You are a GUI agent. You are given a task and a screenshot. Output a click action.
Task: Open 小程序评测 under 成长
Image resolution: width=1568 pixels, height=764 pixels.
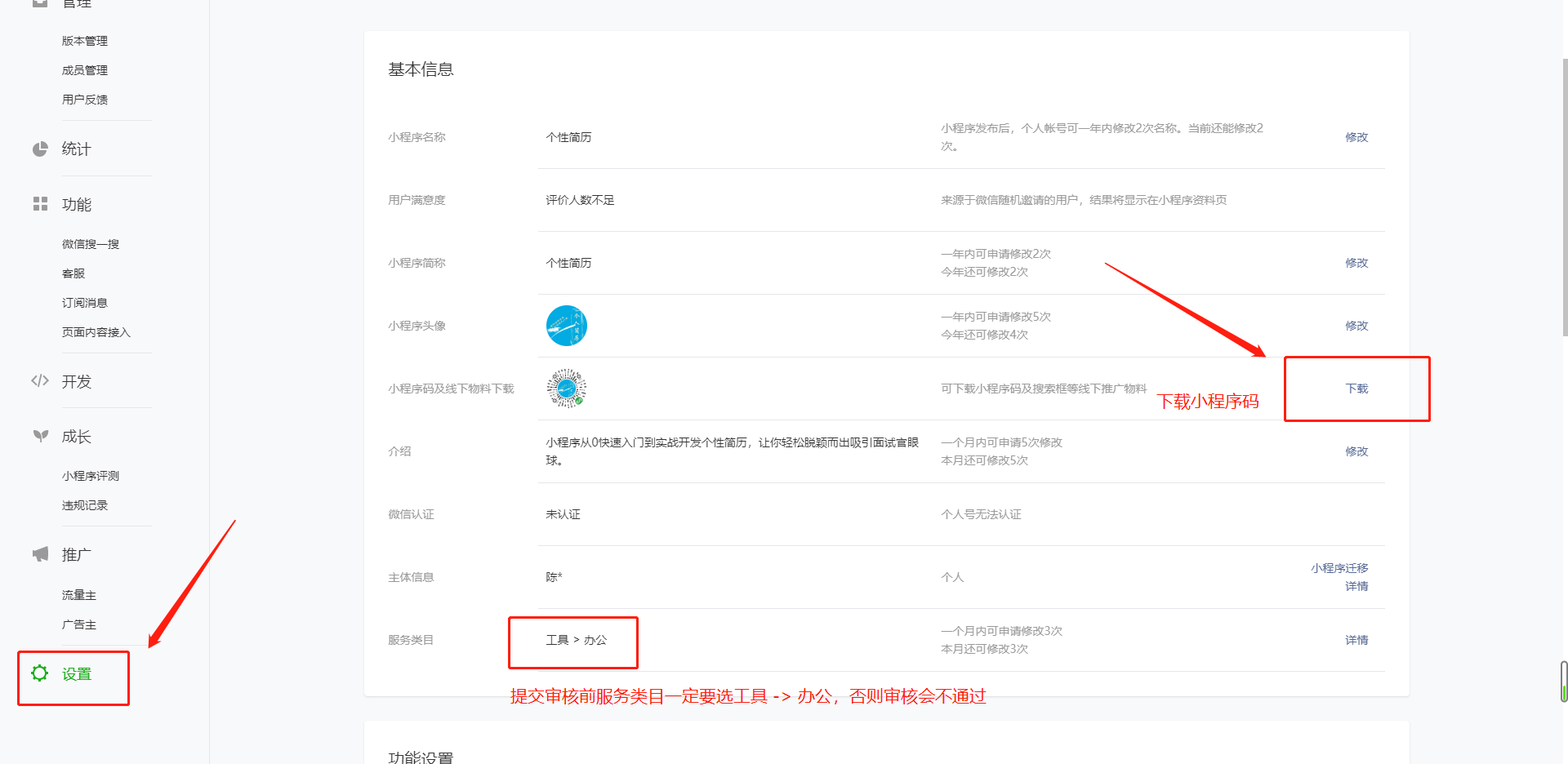(90, 475)
